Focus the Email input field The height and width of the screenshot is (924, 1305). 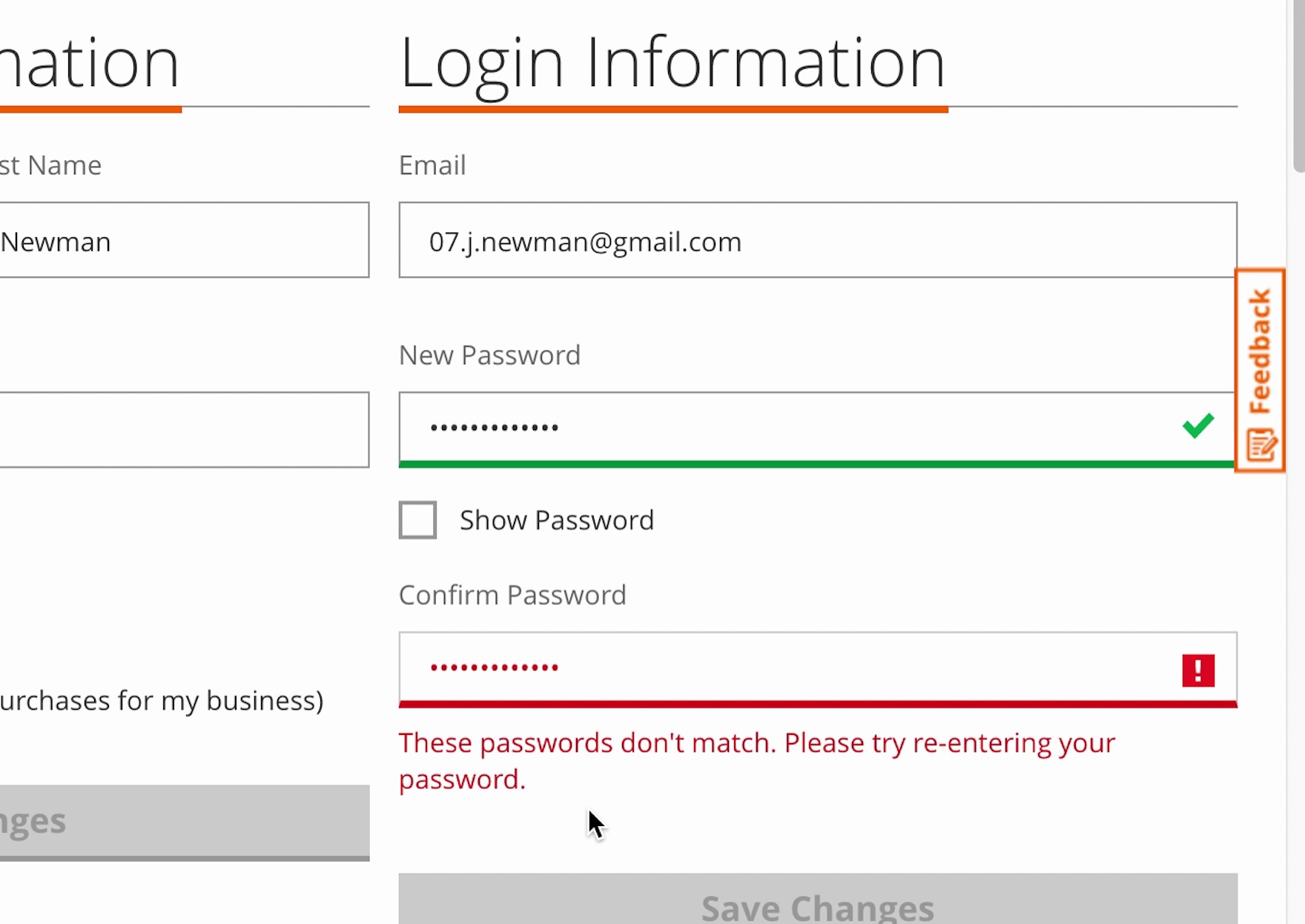pos(817,240)
